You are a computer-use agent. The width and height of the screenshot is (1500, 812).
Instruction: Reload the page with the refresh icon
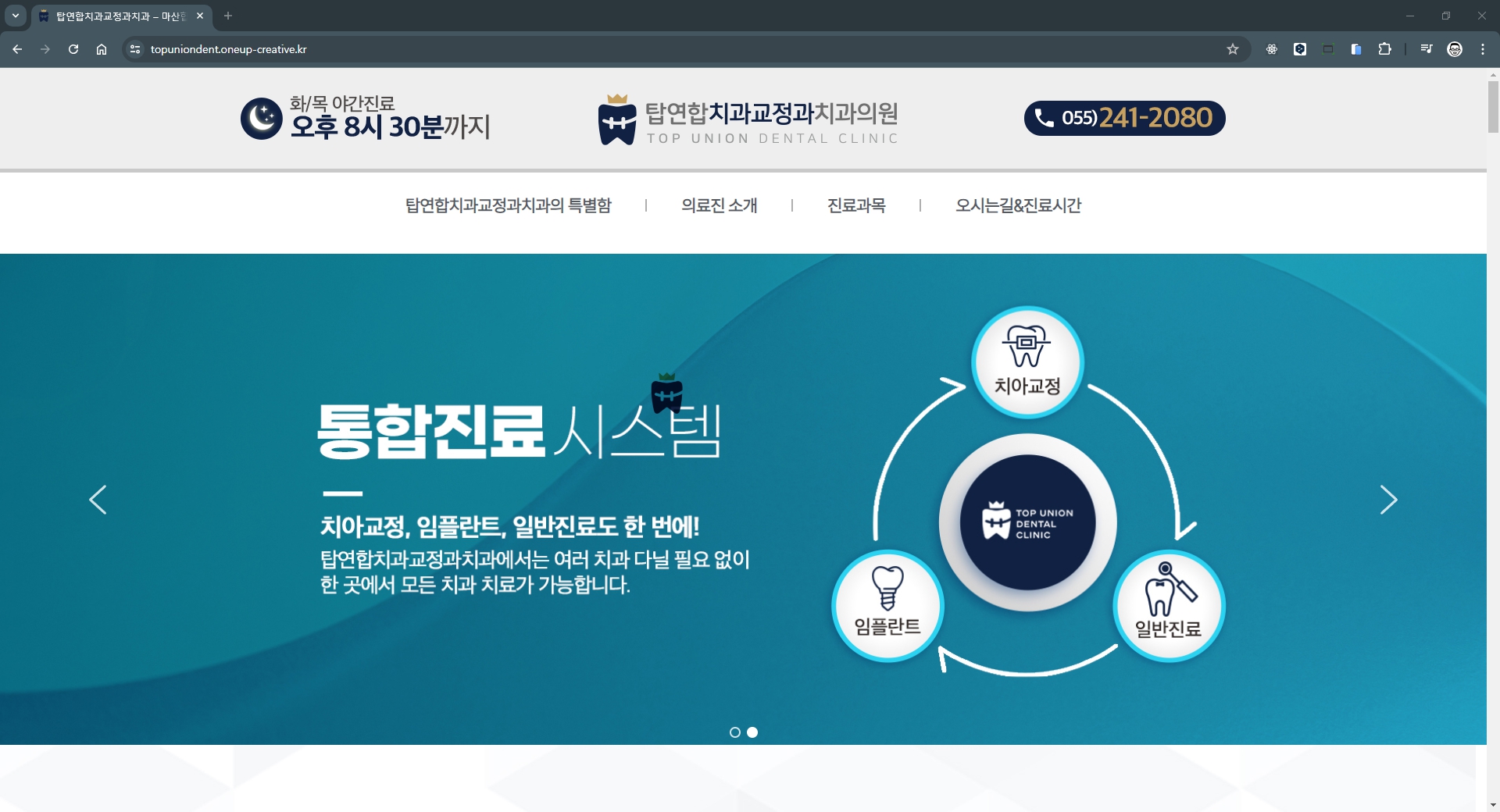tap(73, 49)
